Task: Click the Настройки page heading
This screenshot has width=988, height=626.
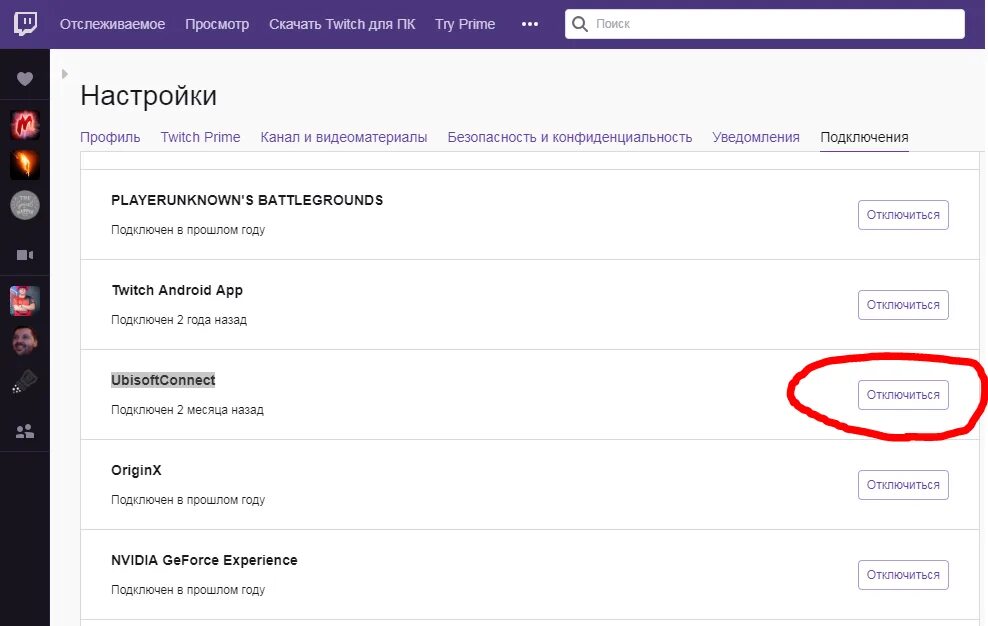Action: click(x=149, y=96)
